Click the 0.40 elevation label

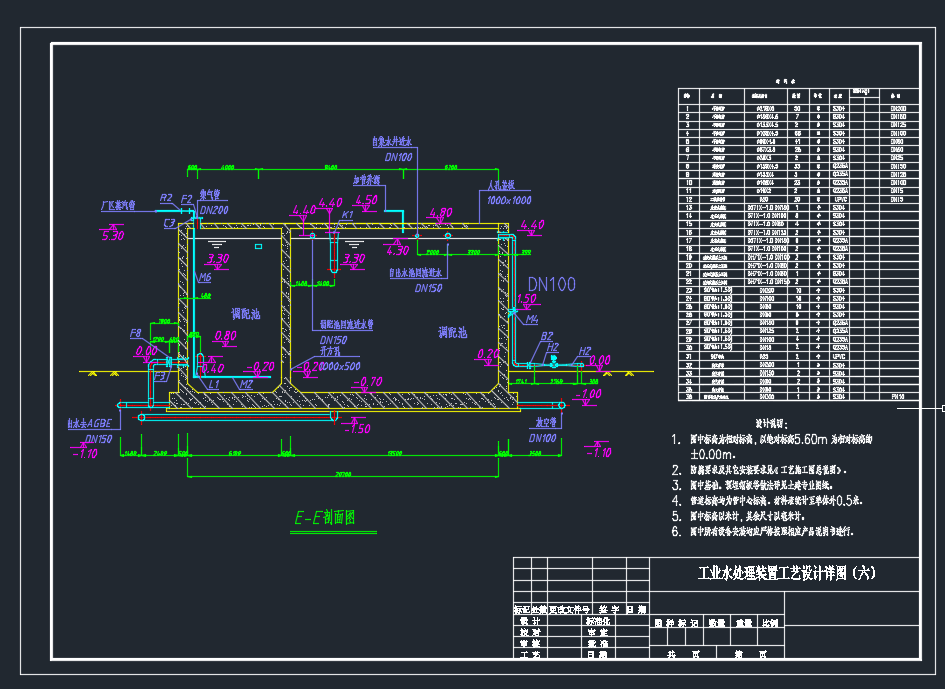click(x=213, y=368)
